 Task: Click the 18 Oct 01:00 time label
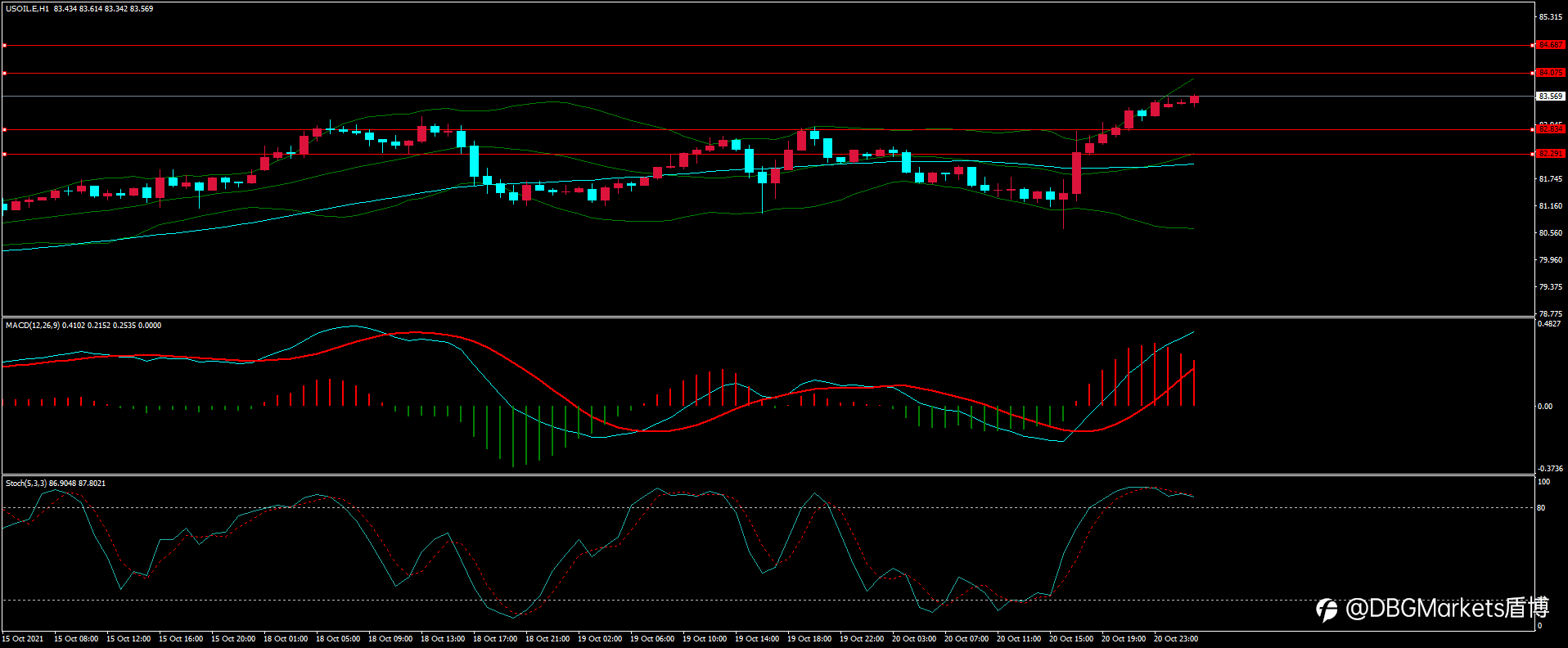click(286, 639)
